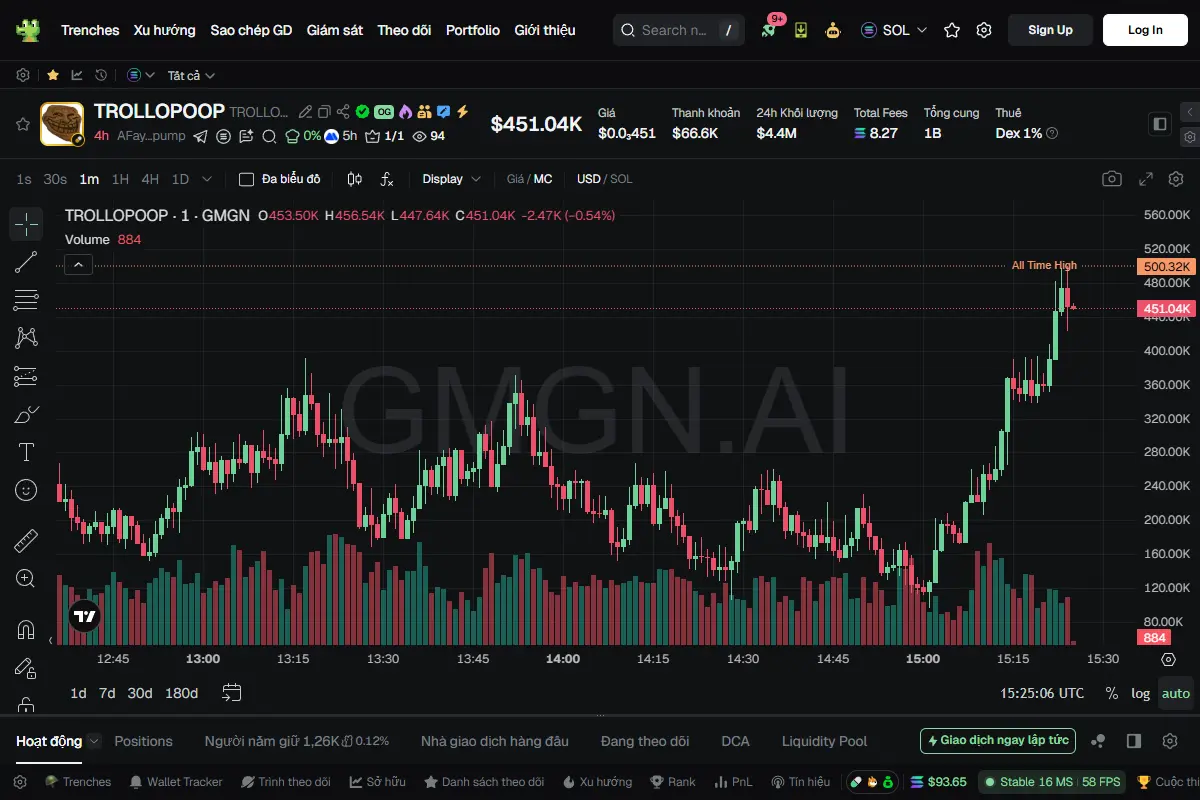The height and width of the screenshot is (800, 1200).
Task: Click the Log In button
Action: click(1145, 30)
